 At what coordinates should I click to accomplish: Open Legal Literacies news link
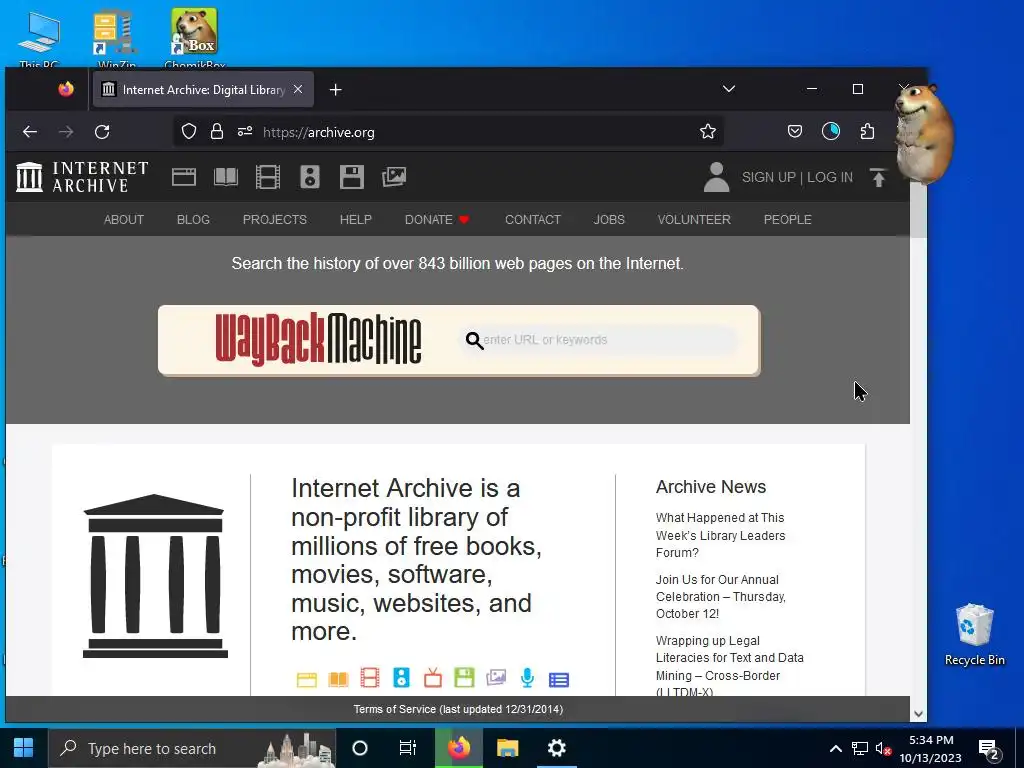[x=730, y=666]
